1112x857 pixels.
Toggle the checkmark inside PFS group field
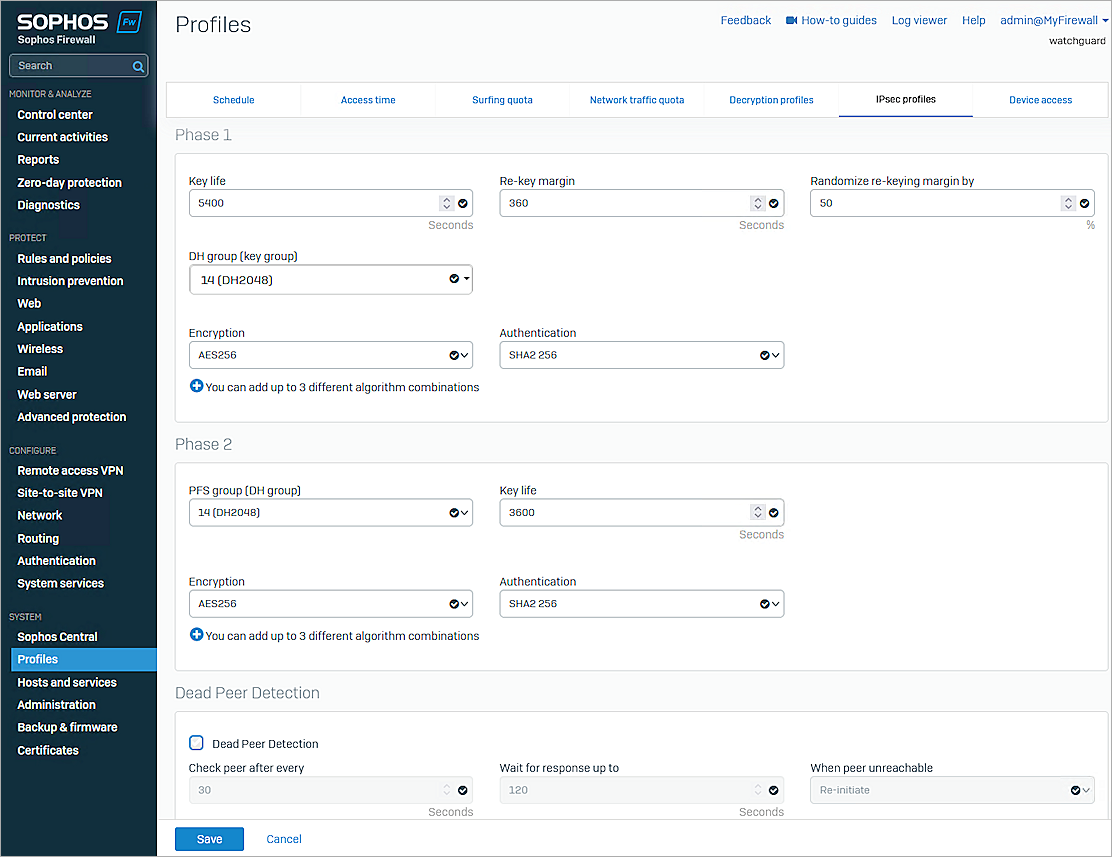(x=454, y=511)
